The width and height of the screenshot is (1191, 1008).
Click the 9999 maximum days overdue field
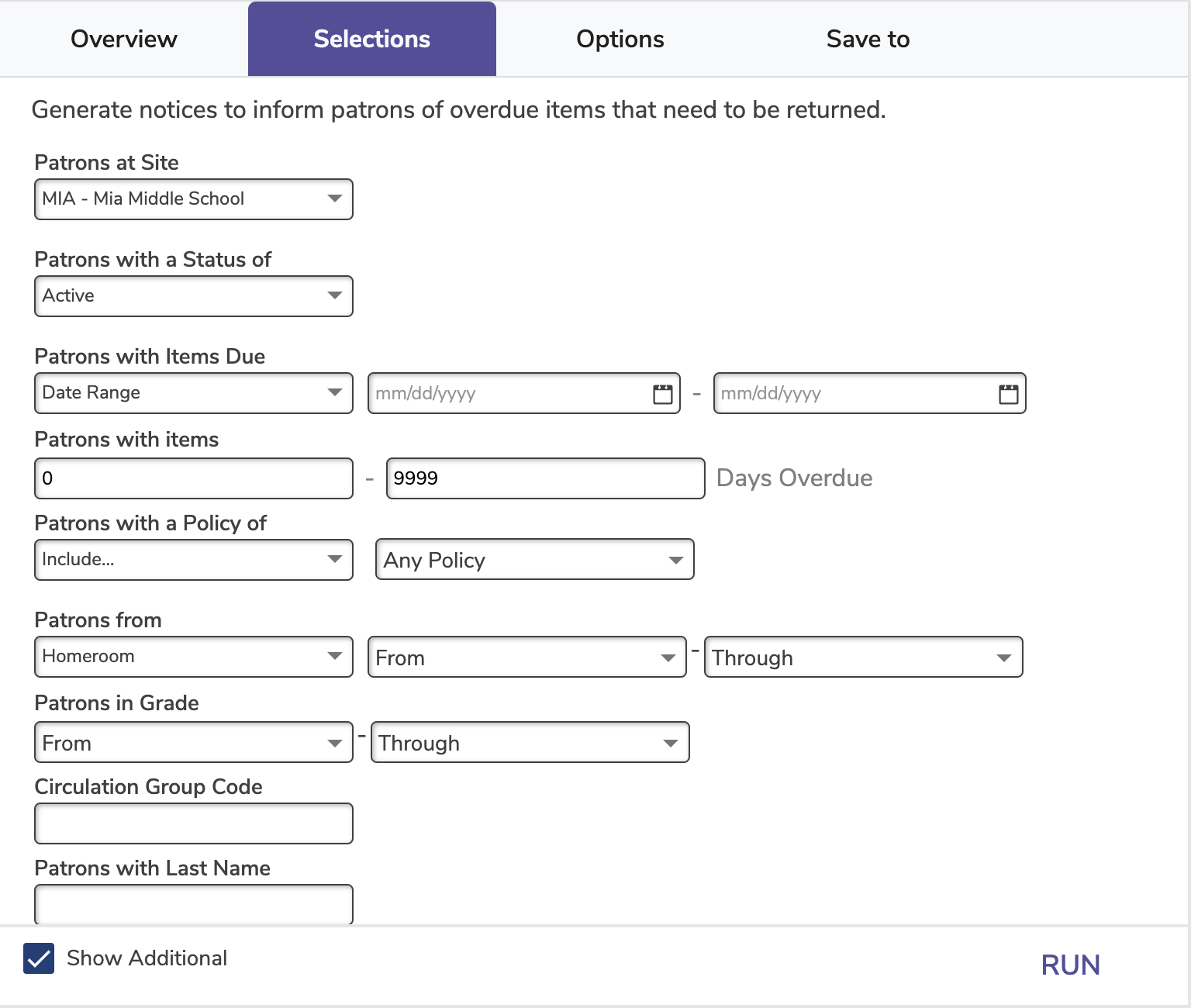click(545, 478)
